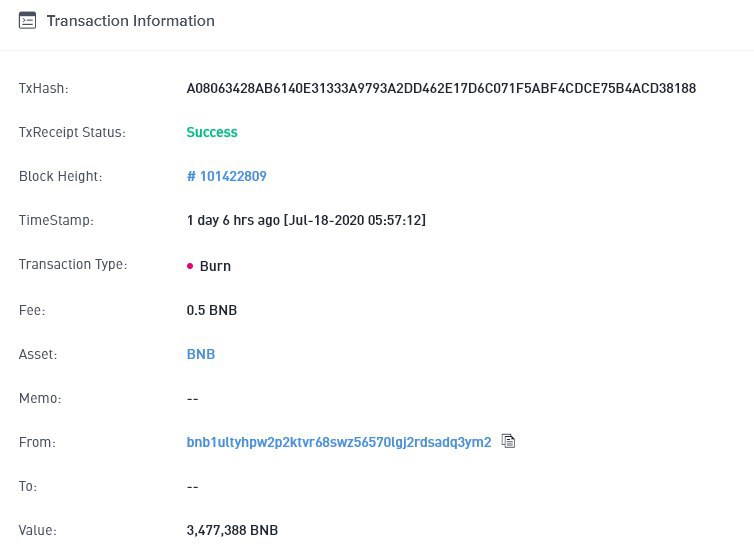Click the pink dot beside Burn
Screen dimensions: 754x560
click(x=190, y=266)
